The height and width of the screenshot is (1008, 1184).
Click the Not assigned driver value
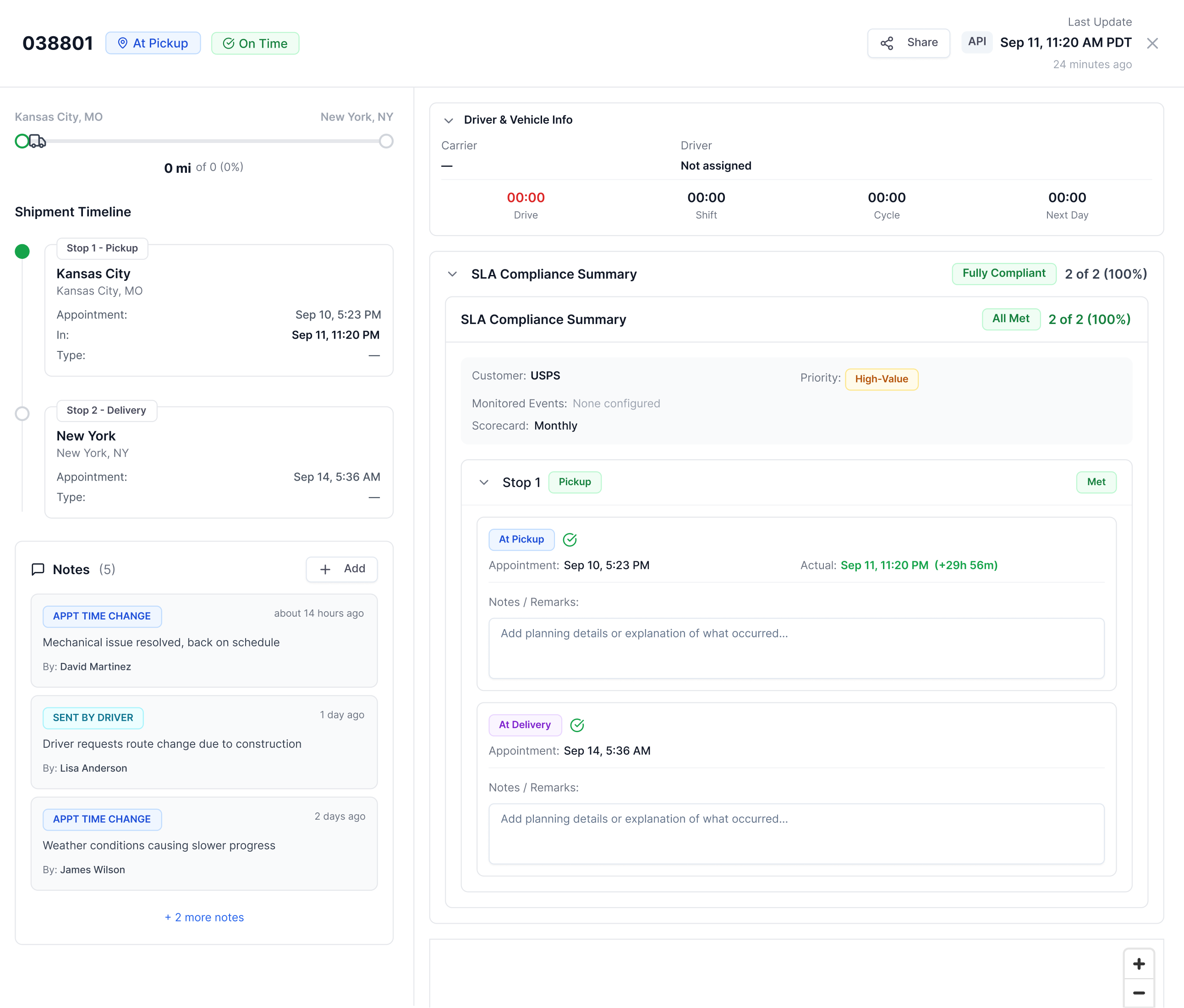click(715, 166)
